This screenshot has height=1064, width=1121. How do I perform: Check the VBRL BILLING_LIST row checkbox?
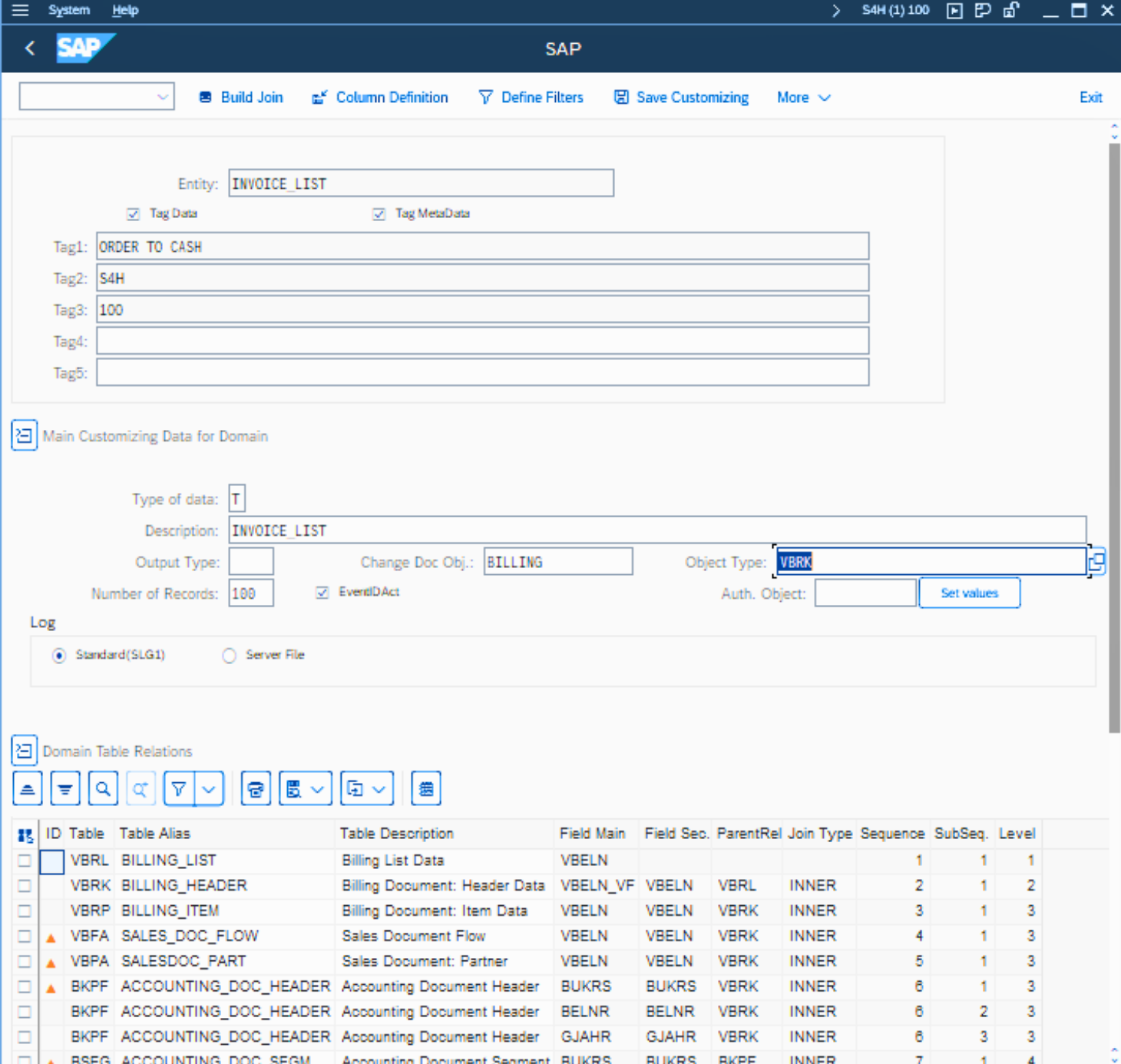(25, 861)
